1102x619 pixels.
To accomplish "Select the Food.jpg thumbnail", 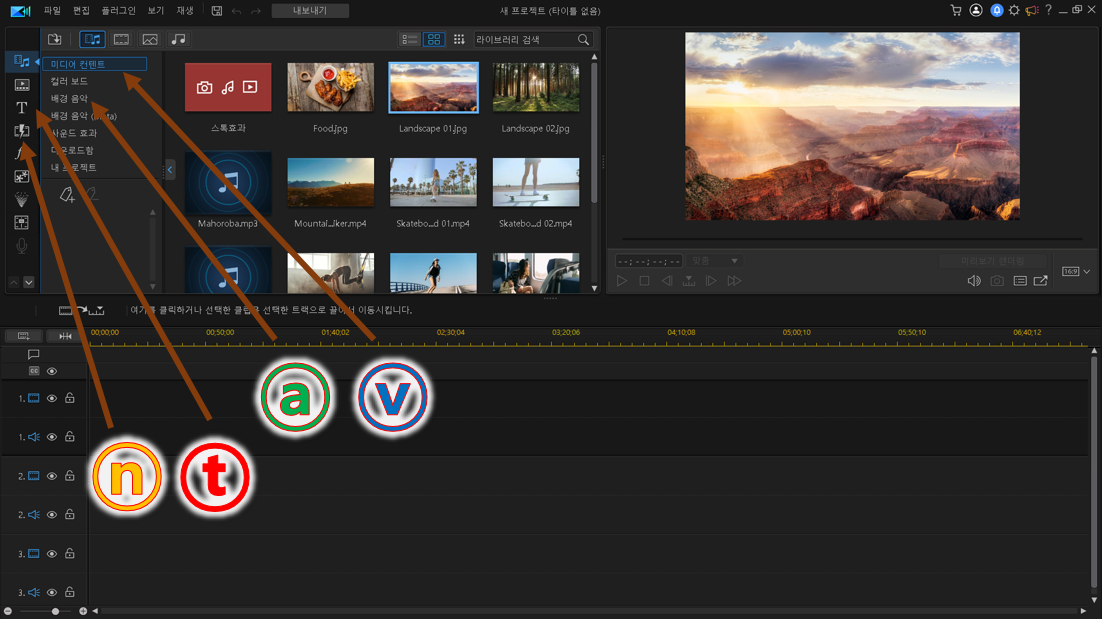I will click(330, 88).
